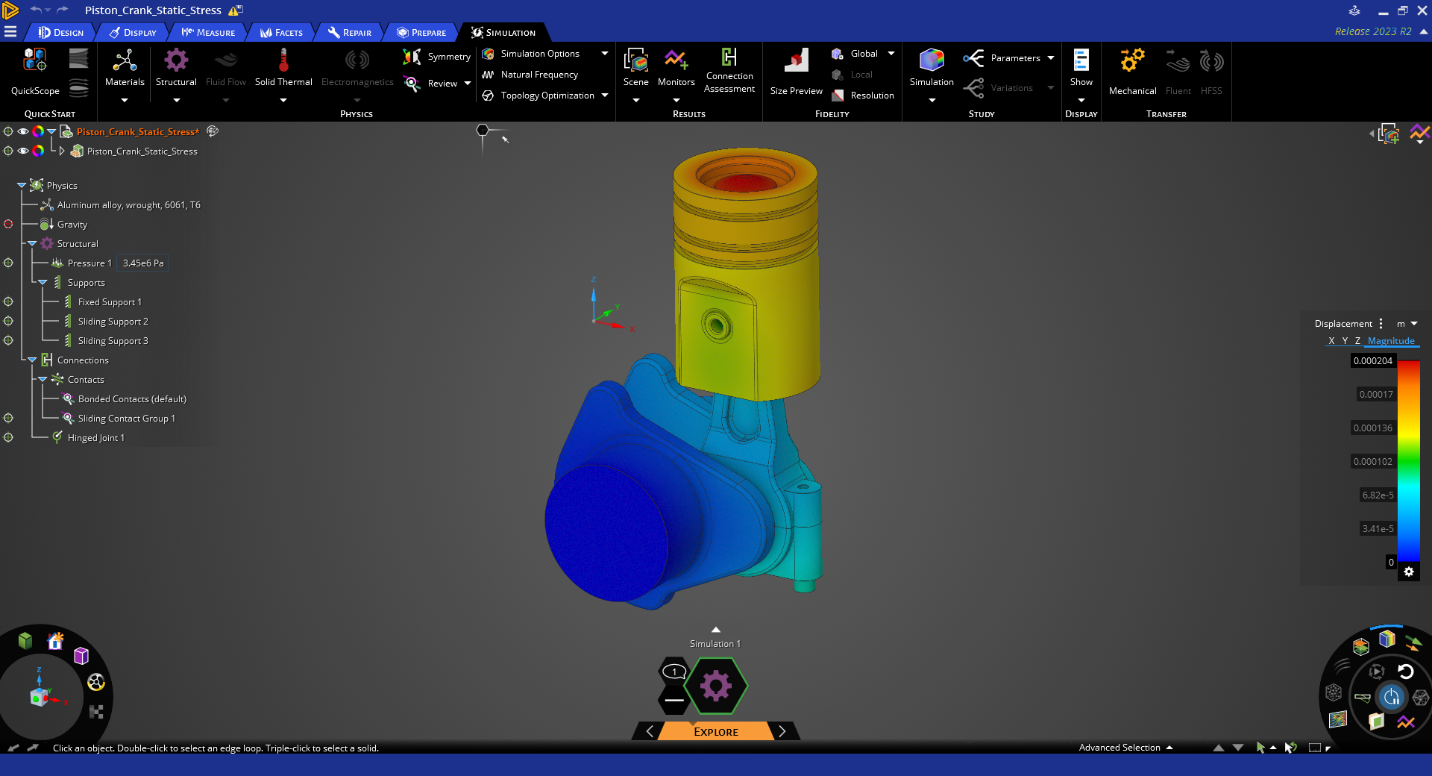
Task: Toggle the circle beside Pressure 1
Action: pos(8,263)
